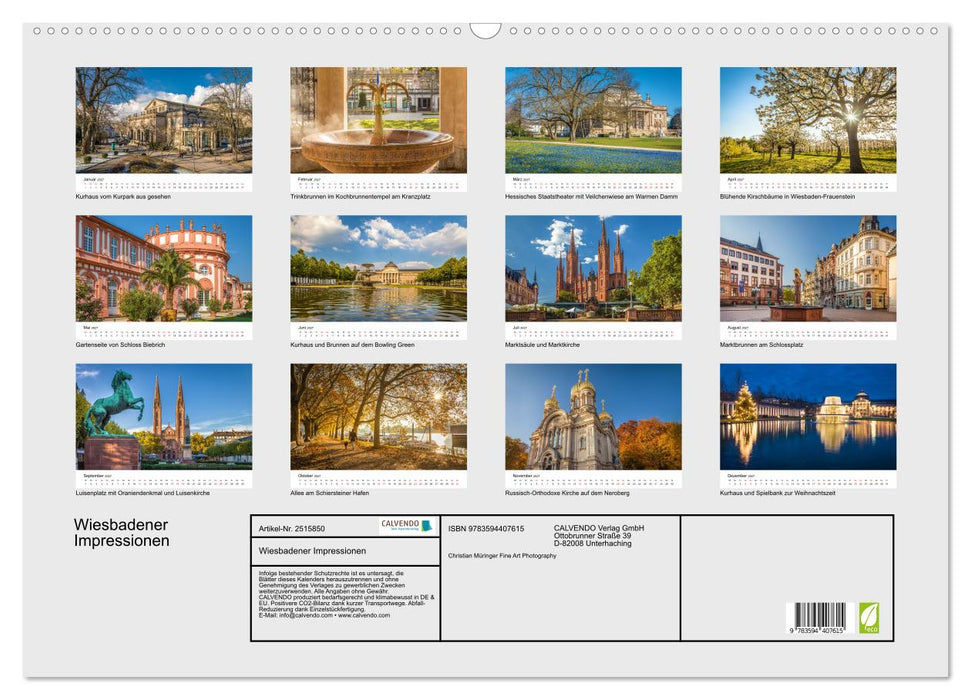Click the blooming cherry trees April photo
971x700 pixels.
click(808, 120)
